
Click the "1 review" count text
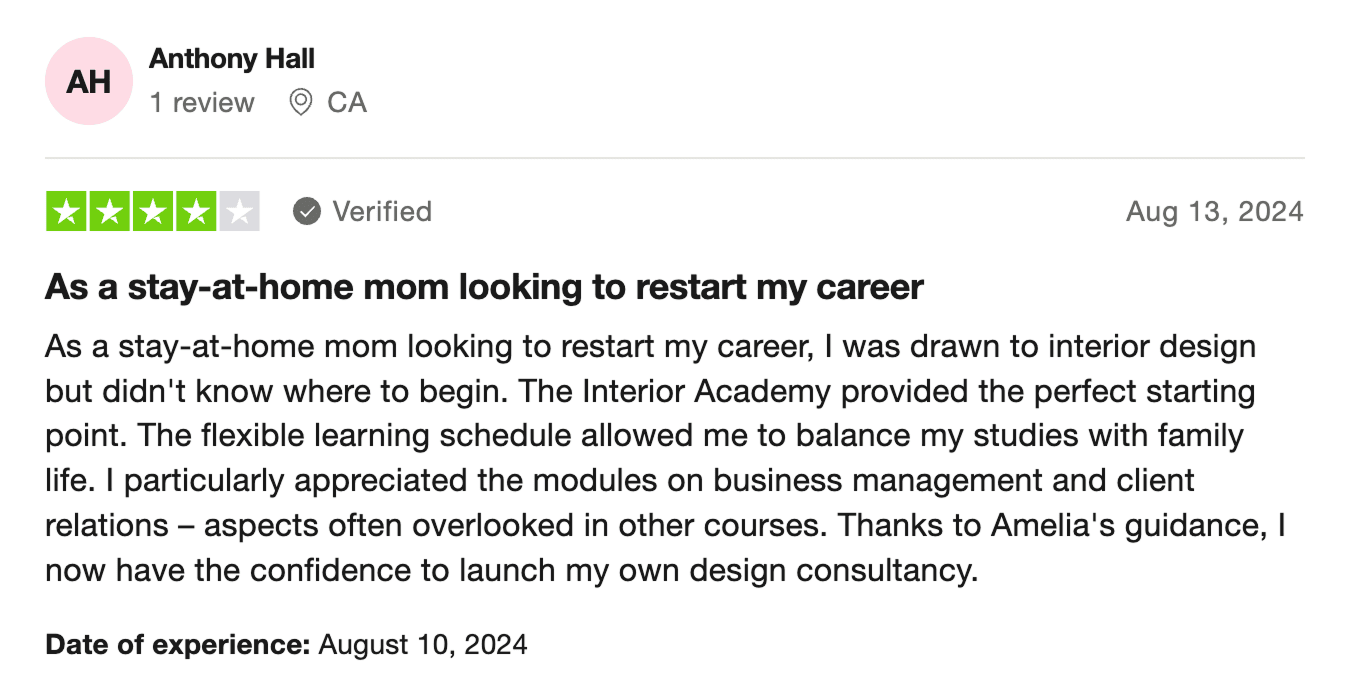coord(202,102)
